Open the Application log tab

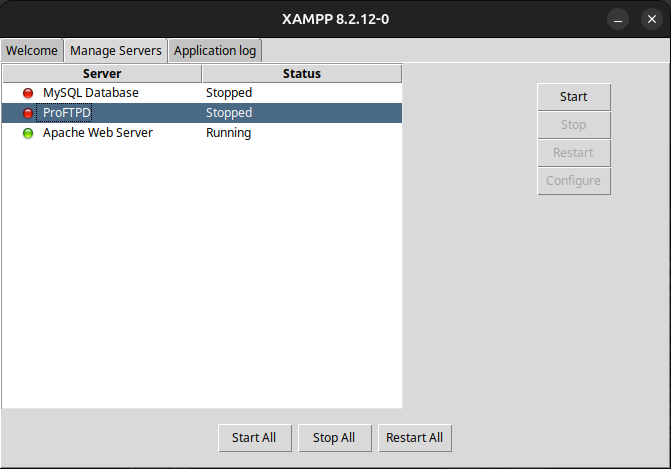click(215, 51)
